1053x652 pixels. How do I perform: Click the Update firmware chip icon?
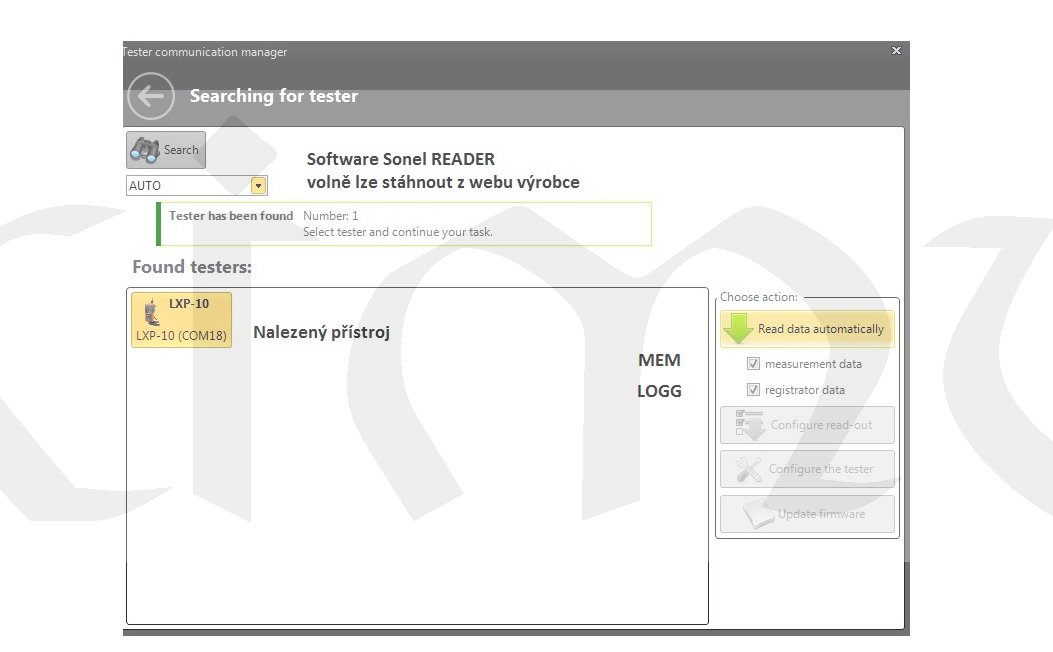[x=758, y=514]
